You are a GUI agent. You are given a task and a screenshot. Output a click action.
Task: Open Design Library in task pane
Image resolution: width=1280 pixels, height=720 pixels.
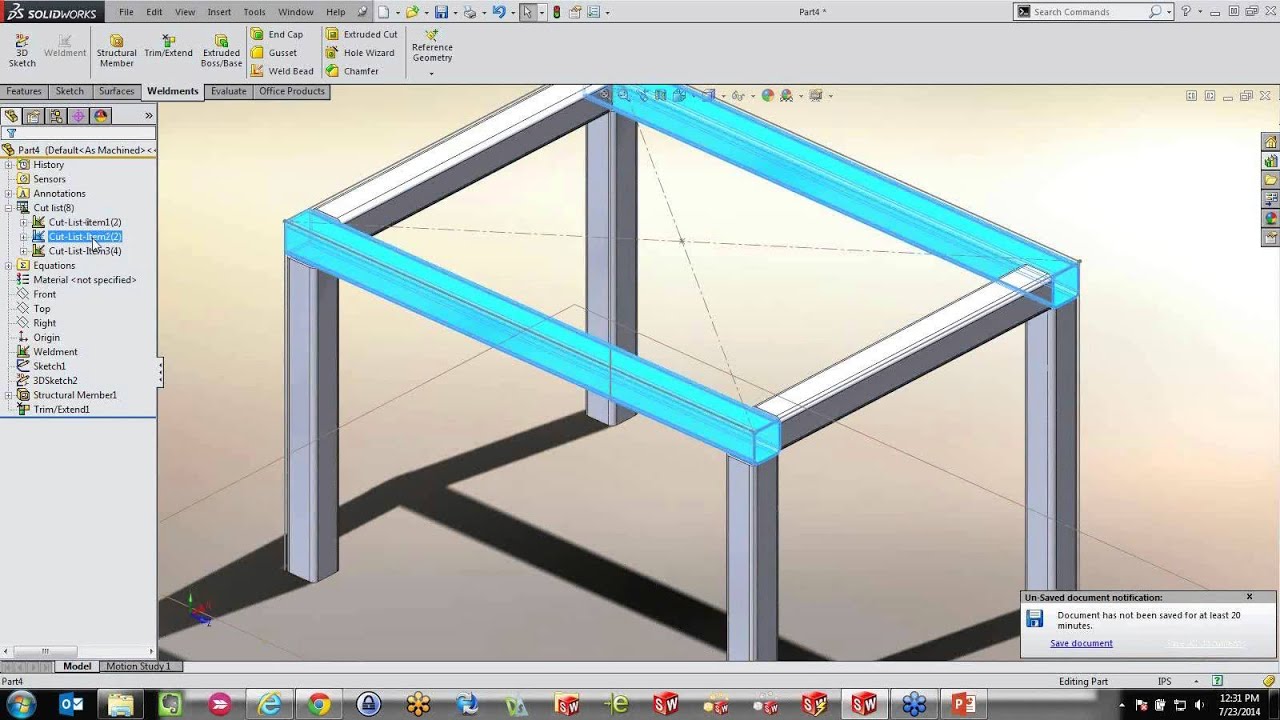coord(1271,161)
